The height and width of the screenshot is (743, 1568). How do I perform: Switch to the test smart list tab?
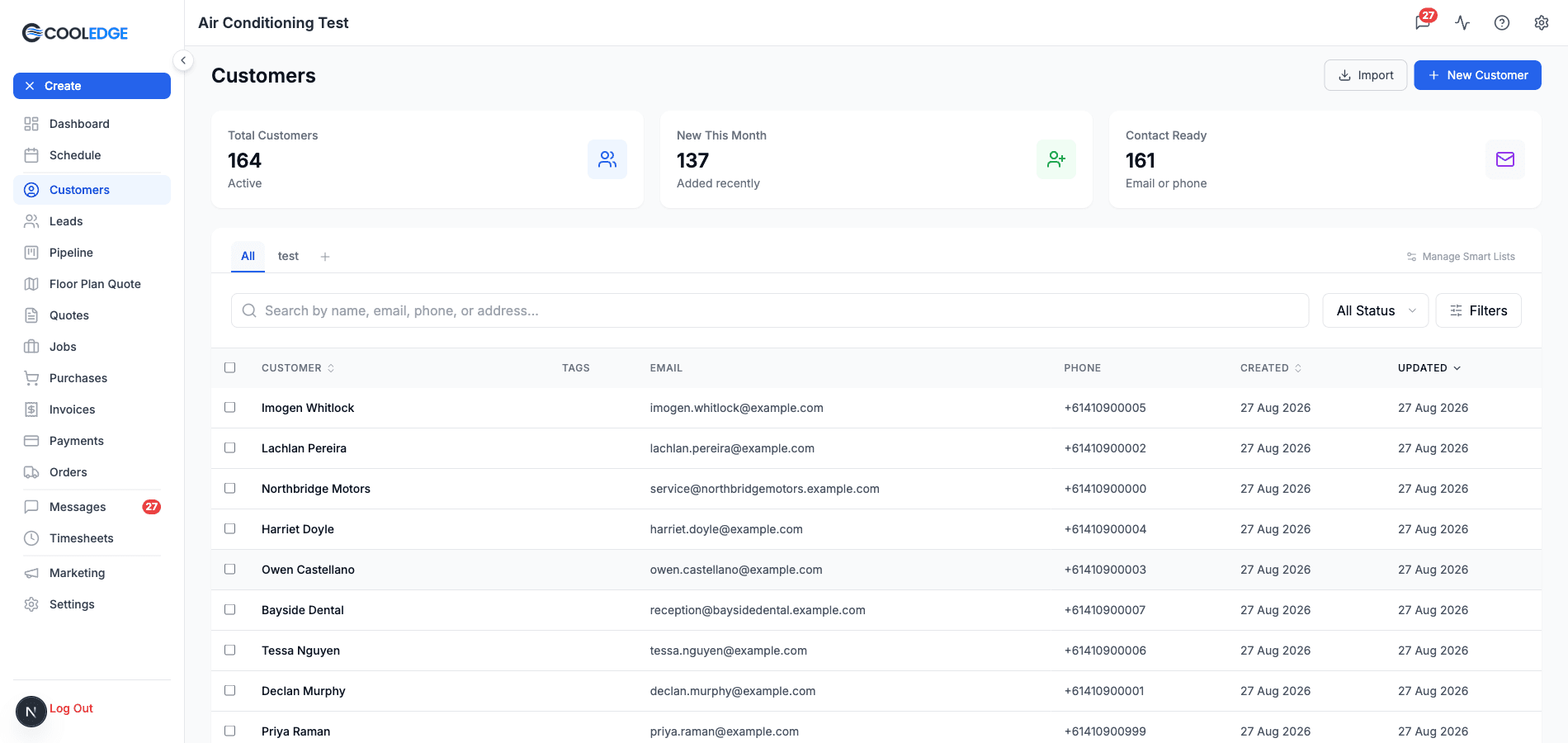(x=288, y=256)
